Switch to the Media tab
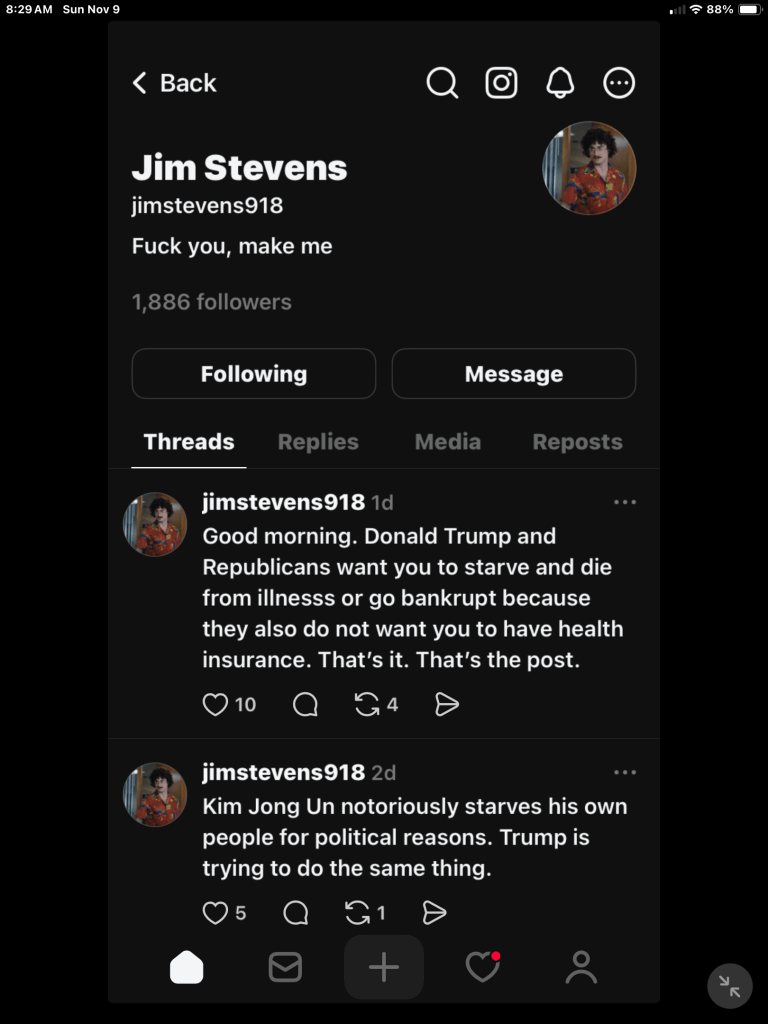Image resolution: width=768 pixels, height=1024 pixels. tap(448, 442)
